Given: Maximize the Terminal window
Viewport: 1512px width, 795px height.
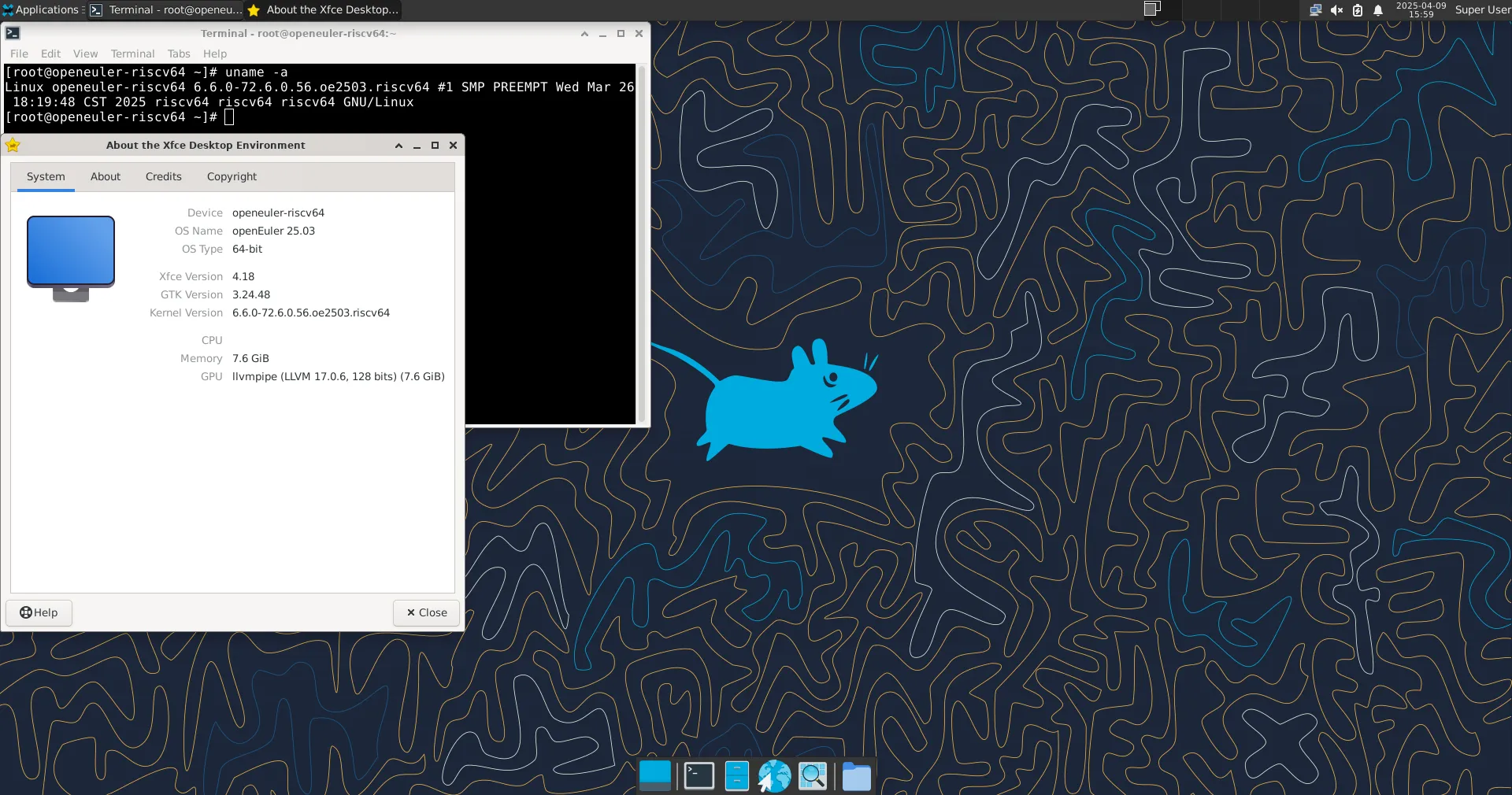Looking at the screenshot, I should (621, 34).
